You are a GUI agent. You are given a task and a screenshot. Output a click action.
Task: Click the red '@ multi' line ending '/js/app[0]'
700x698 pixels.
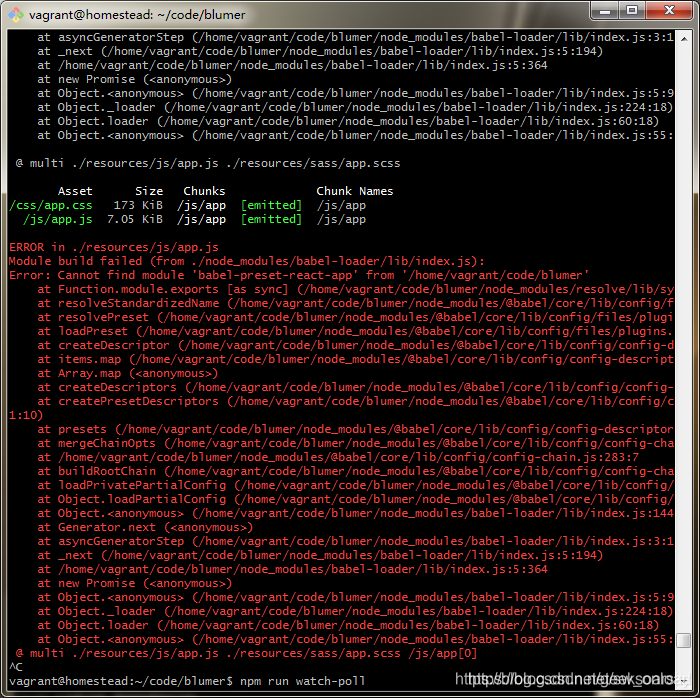click(246, 653)
